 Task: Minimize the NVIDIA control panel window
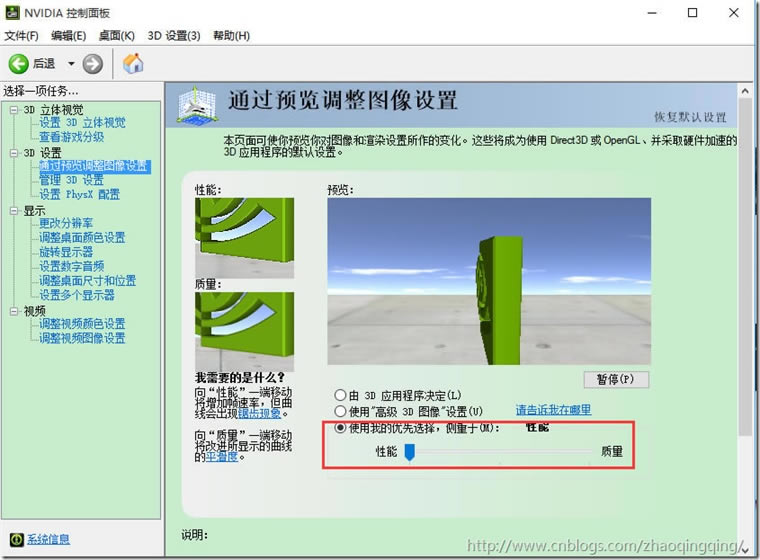652,13
